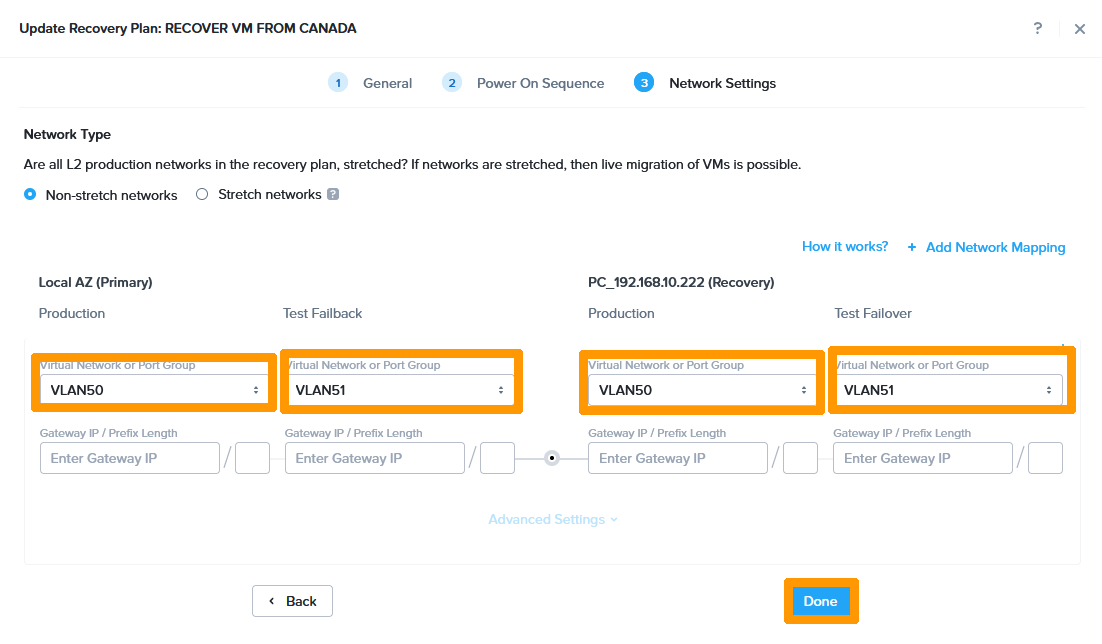The width and height of the screenshot is (1102, 644).
Task: Switch to General step tab
Action: coord(387,83)
